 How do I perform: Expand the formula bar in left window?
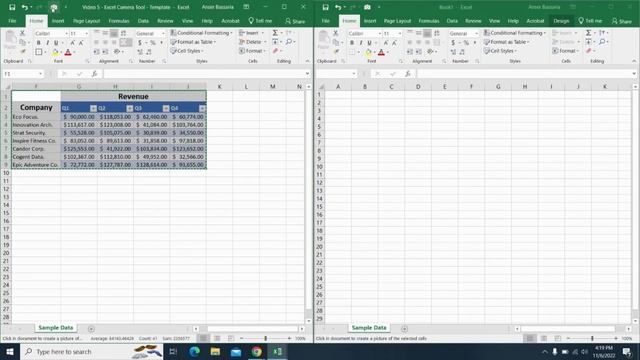307,74
